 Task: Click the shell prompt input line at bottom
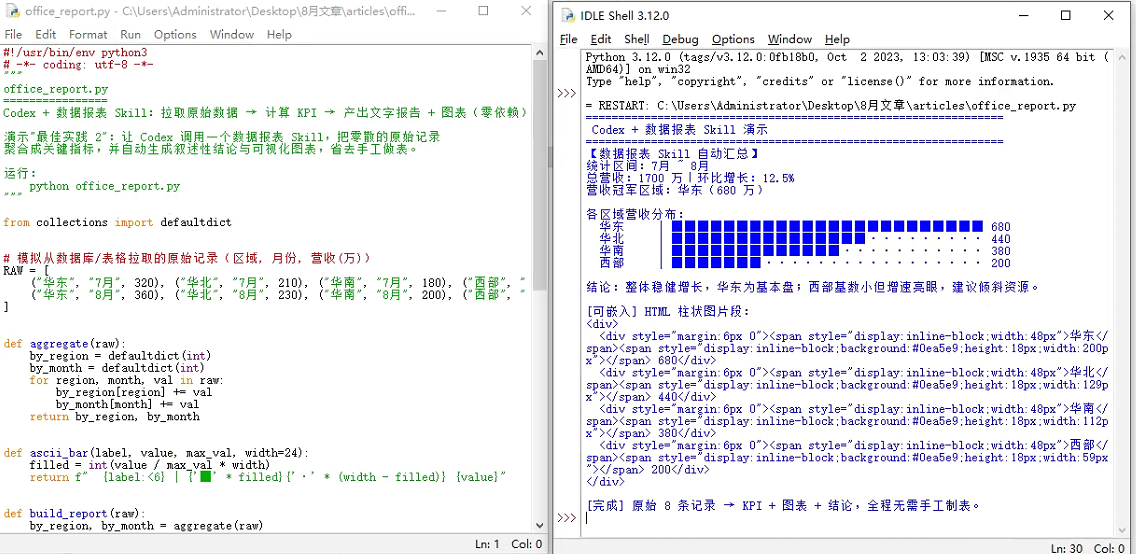[x=848, y=518]
